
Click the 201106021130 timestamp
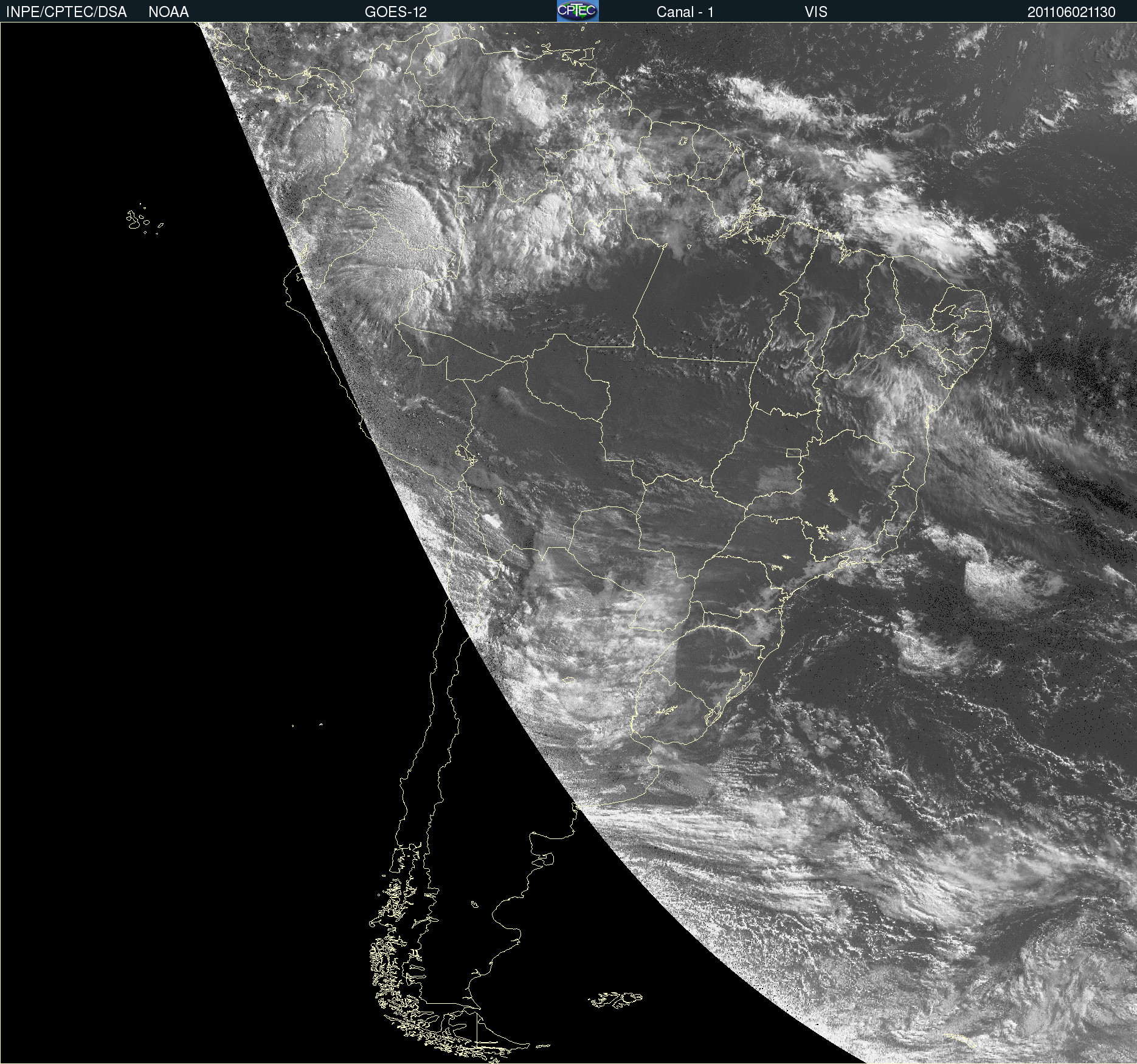tap(1071, 12)
